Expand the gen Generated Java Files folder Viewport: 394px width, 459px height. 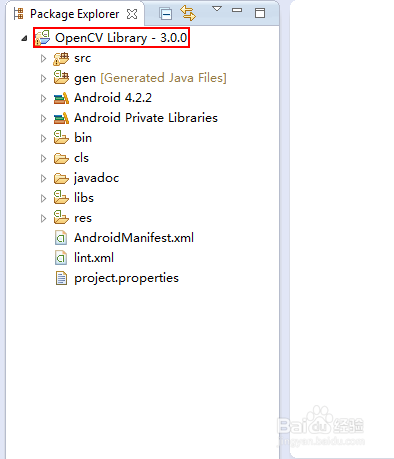(43, 78)
